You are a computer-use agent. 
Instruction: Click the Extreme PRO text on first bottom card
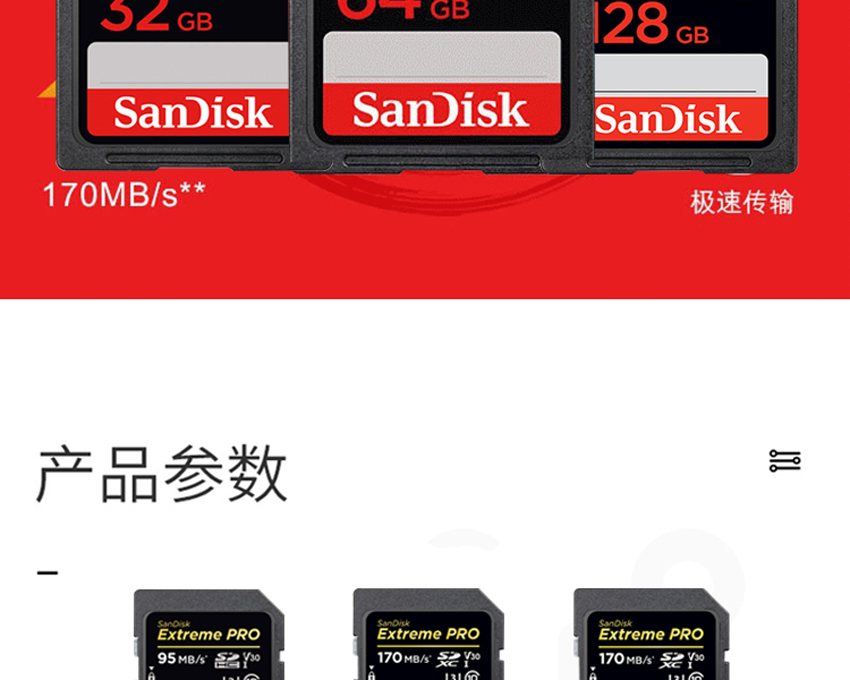209,634
